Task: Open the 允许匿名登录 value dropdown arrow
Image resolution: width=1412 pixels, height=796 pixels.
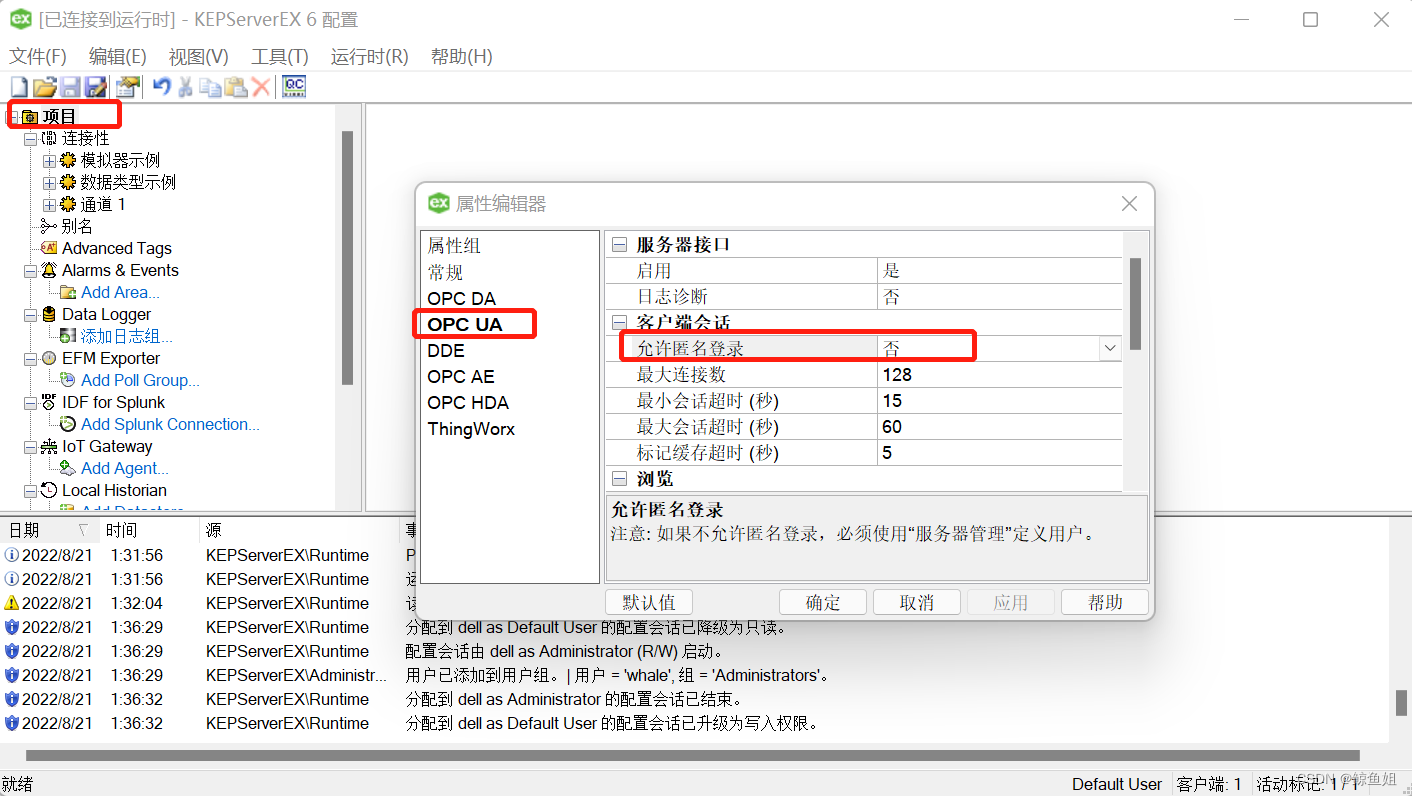Action: pyautogui.click(x=1109, y=348)
